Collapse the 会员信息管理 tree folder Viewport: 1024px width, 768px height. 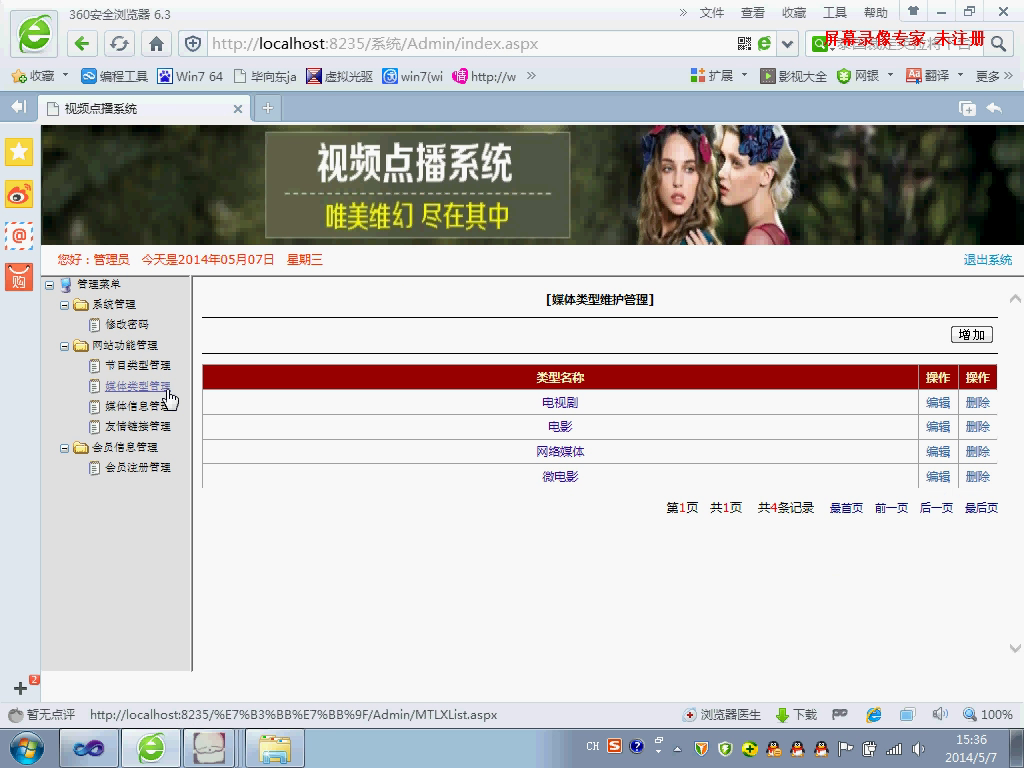[x=64, y=448]
